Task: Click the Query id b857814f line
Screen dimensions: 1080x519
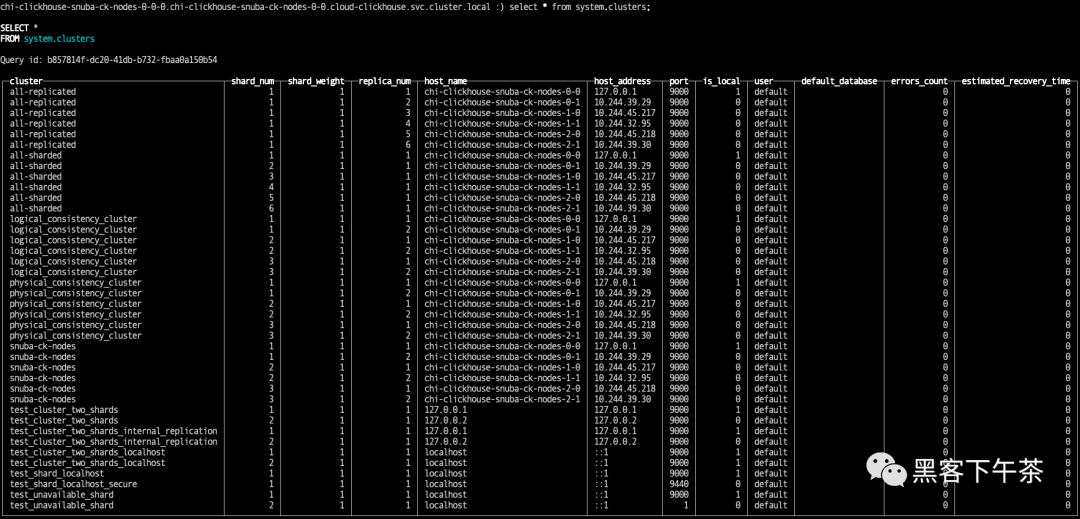Action: [x=109, y=60]
